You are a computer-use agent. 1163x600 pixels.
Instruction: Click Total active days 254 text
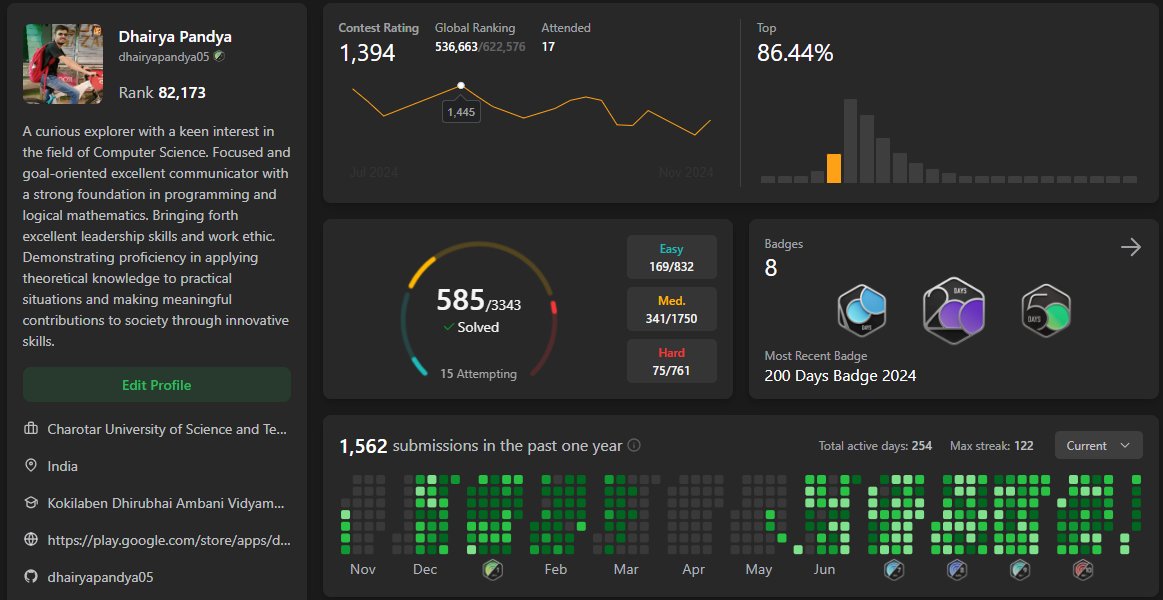[875, 446]
